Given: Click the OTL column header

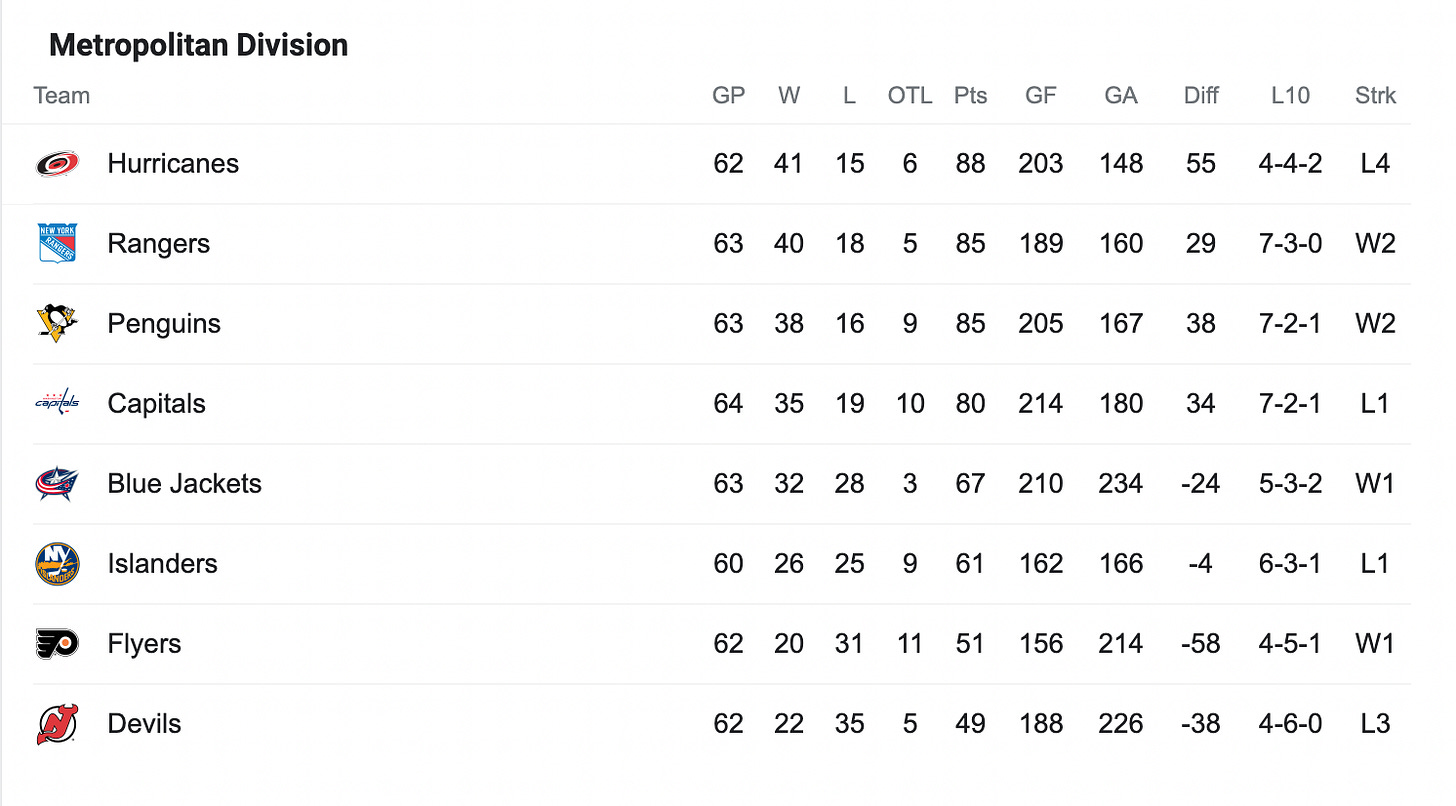Looking at the screenshot, I should click(x=909, y=96).
